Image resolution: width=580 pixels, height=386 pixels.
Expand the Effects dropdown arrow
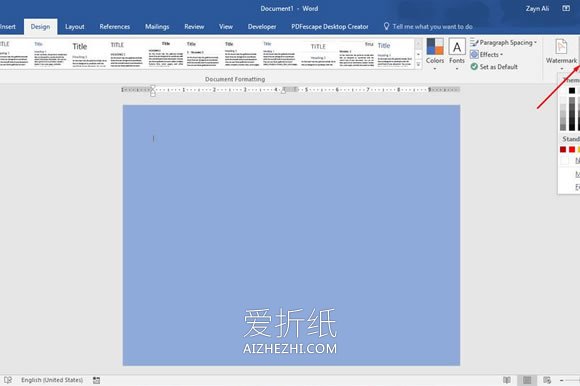coord(502,55)
